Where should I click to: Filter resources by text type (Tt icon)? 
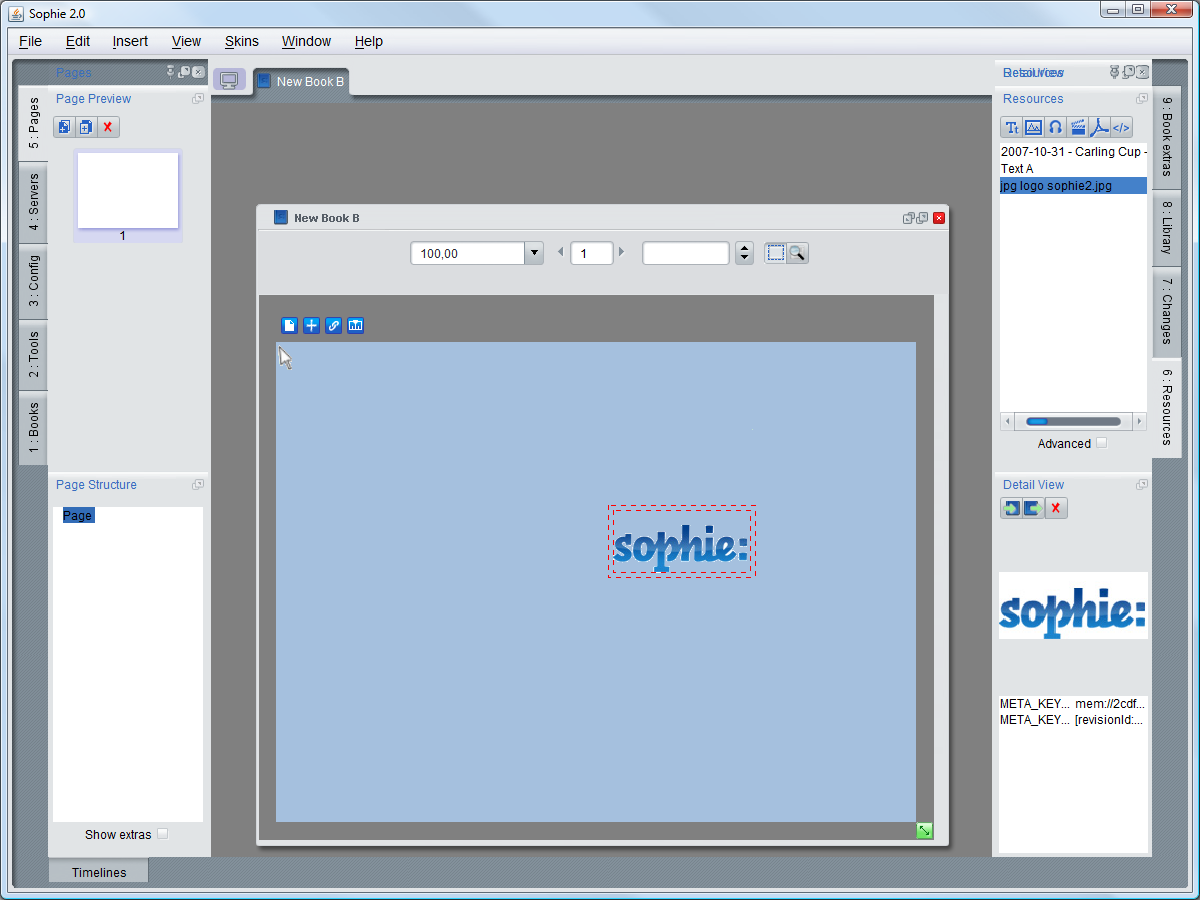[1012, 127]
